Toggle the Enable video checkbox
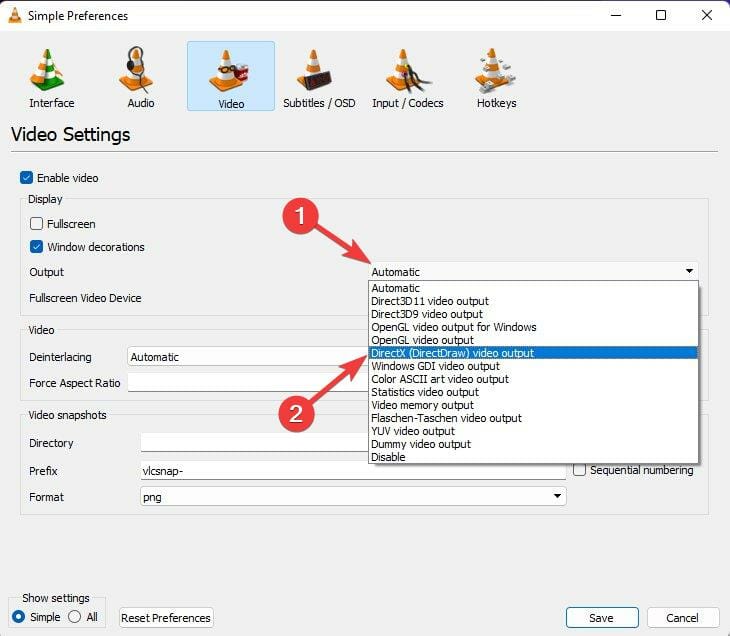This screenshot has height=636, width=730. pos(27,178)
